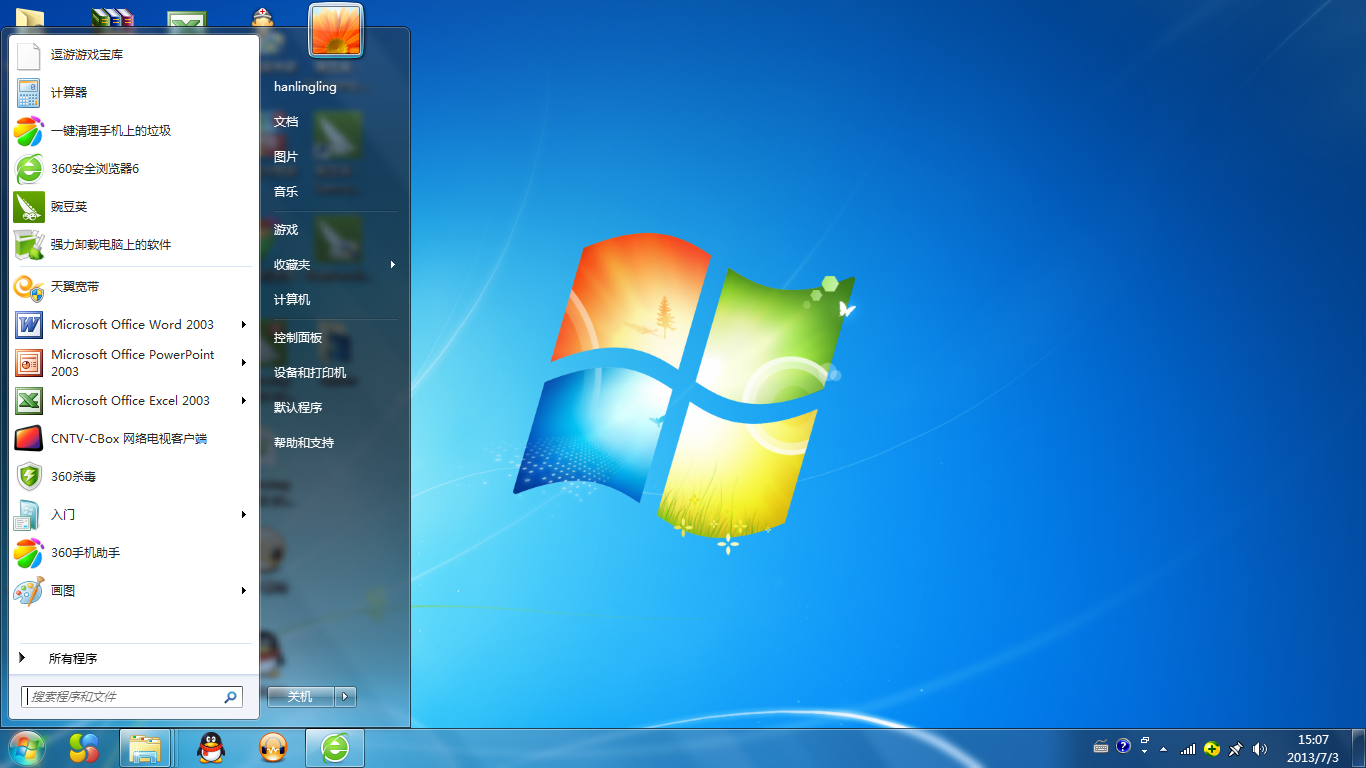The width and height of the screenshot is (1366, 768).
Task: Click the search magnifier in the search box
Action: [x=230, y=697]
